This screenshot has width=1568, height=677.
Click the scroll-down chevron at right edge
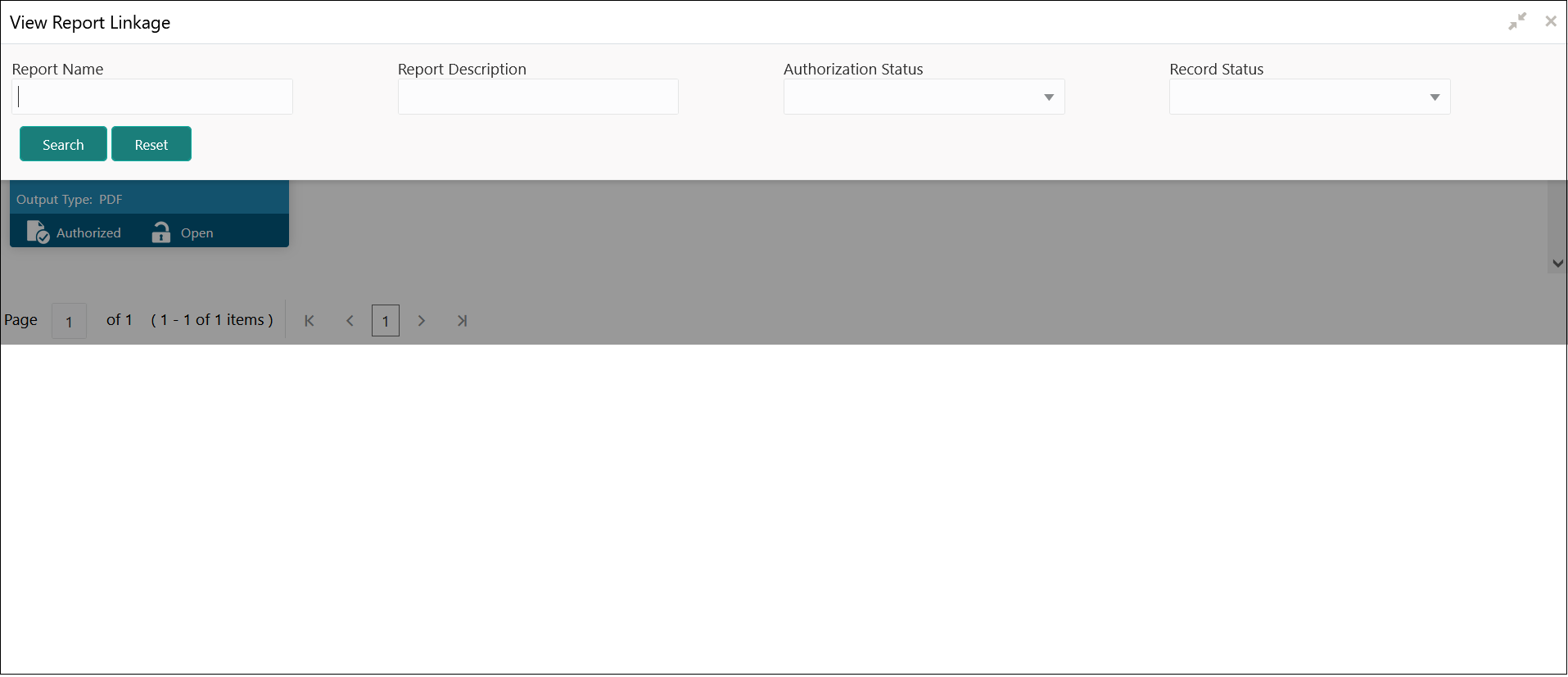coord(1557,264)
